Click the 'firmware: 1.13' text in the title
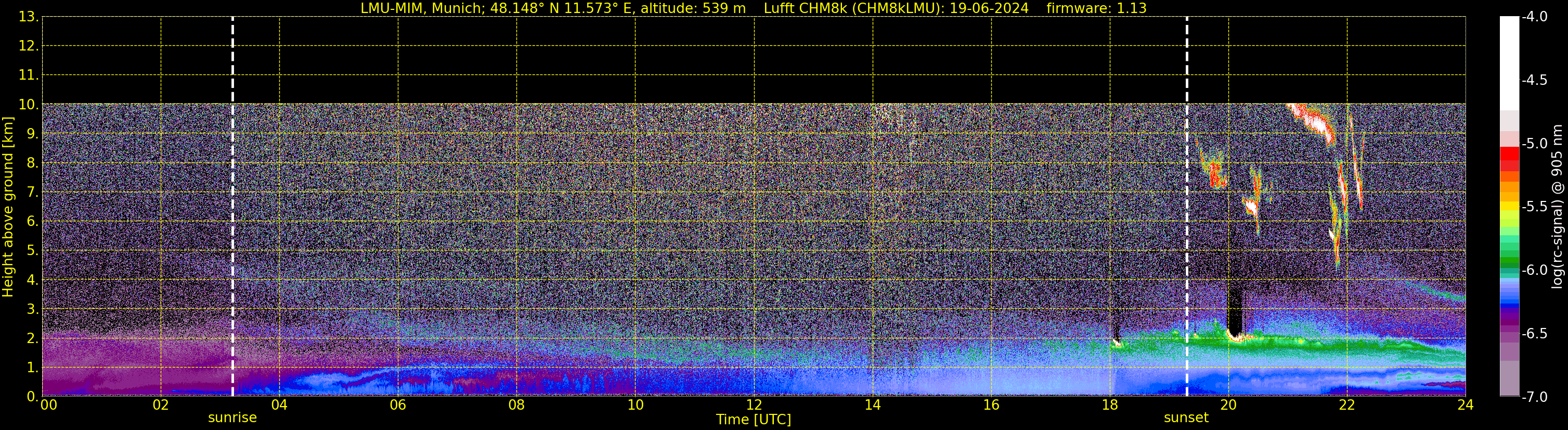Screen dimensions: 1568x430 [x=1096, y=8]
